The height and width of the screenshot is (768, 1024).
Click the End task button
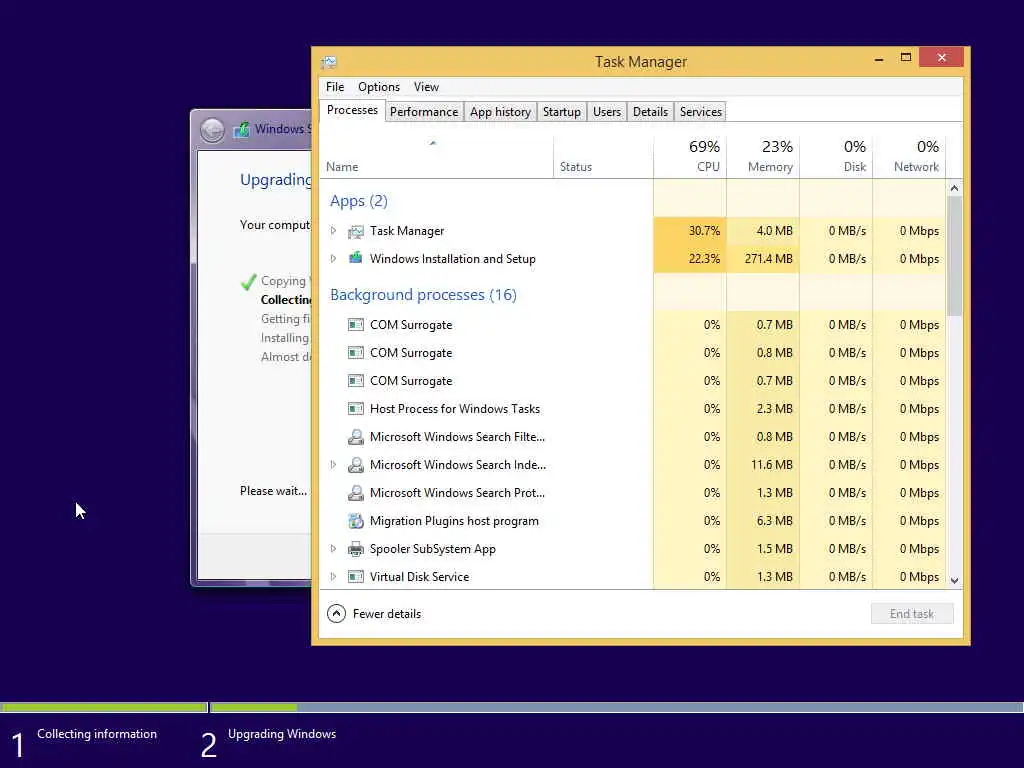tap(912, 614)
